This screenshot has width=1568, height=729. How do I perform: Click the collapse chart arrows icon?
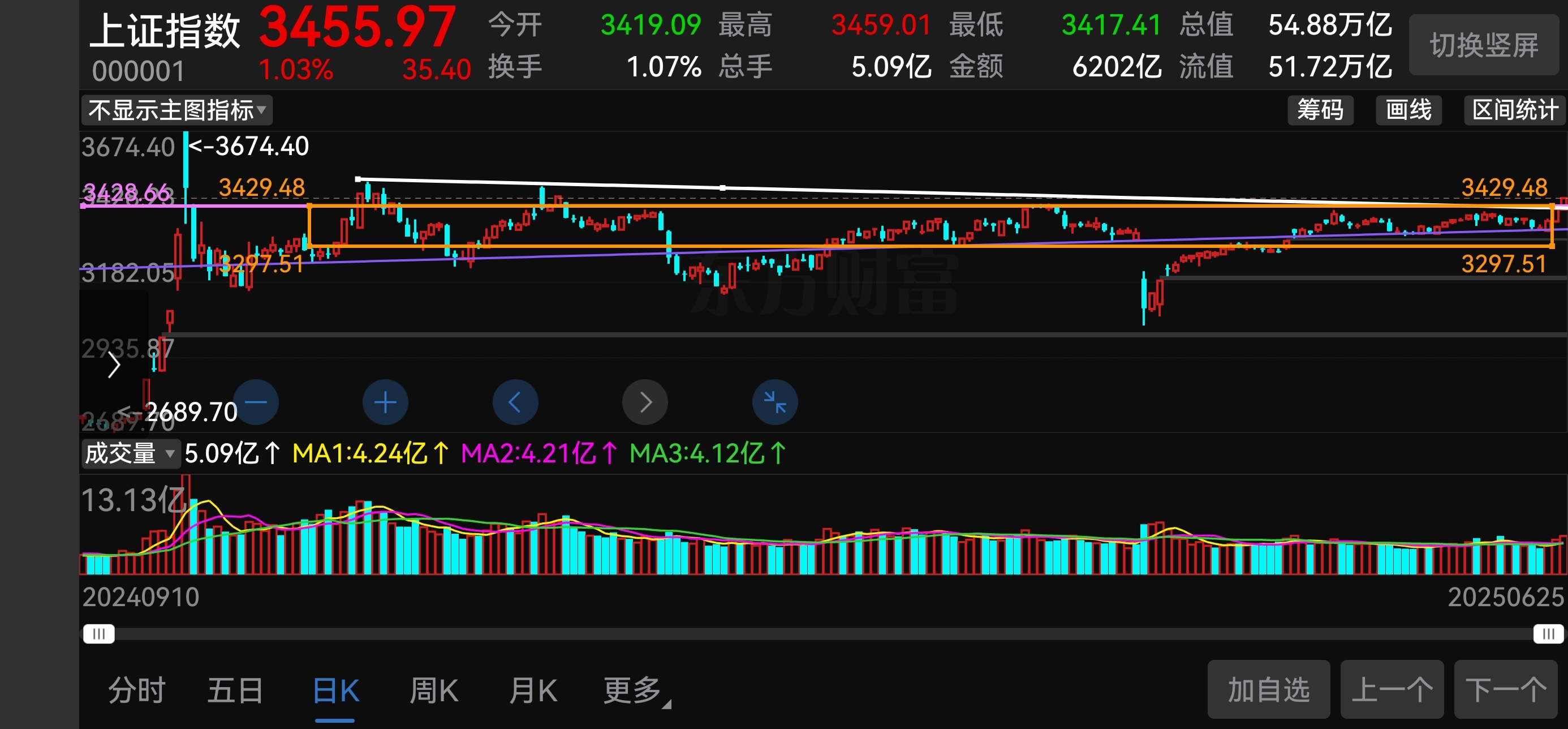coord(775,402)
